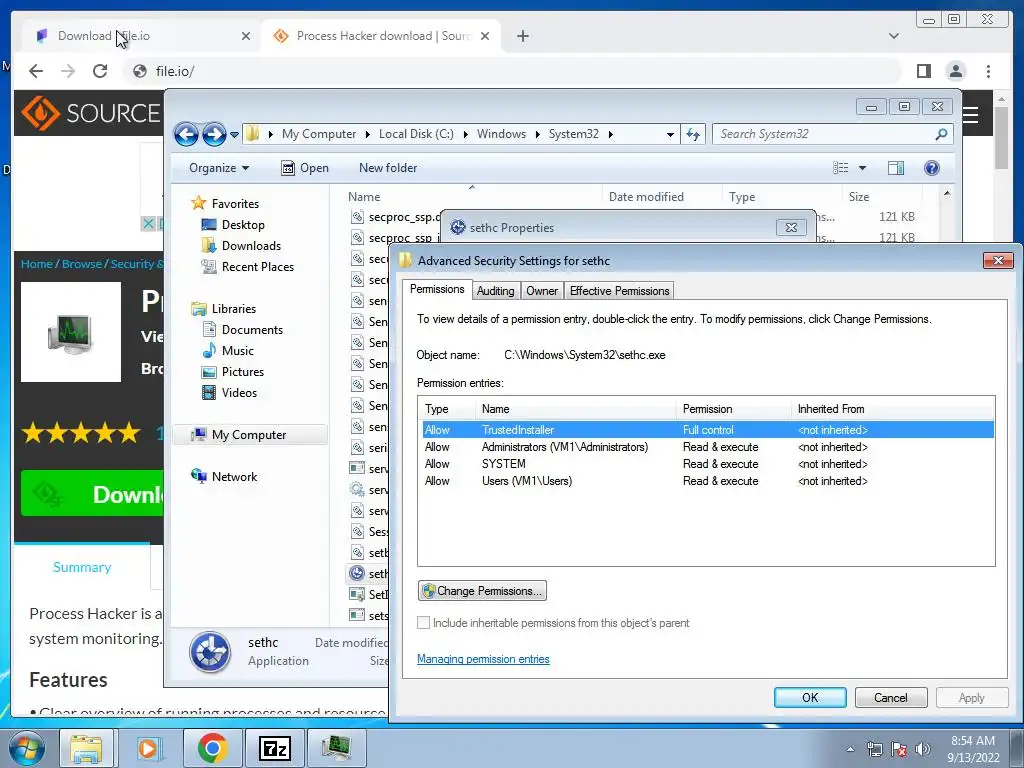Click Open in Explorer toolbar
Image resolution: width=1024 pixels, height=768 pixels.
[x=305, y=168]
